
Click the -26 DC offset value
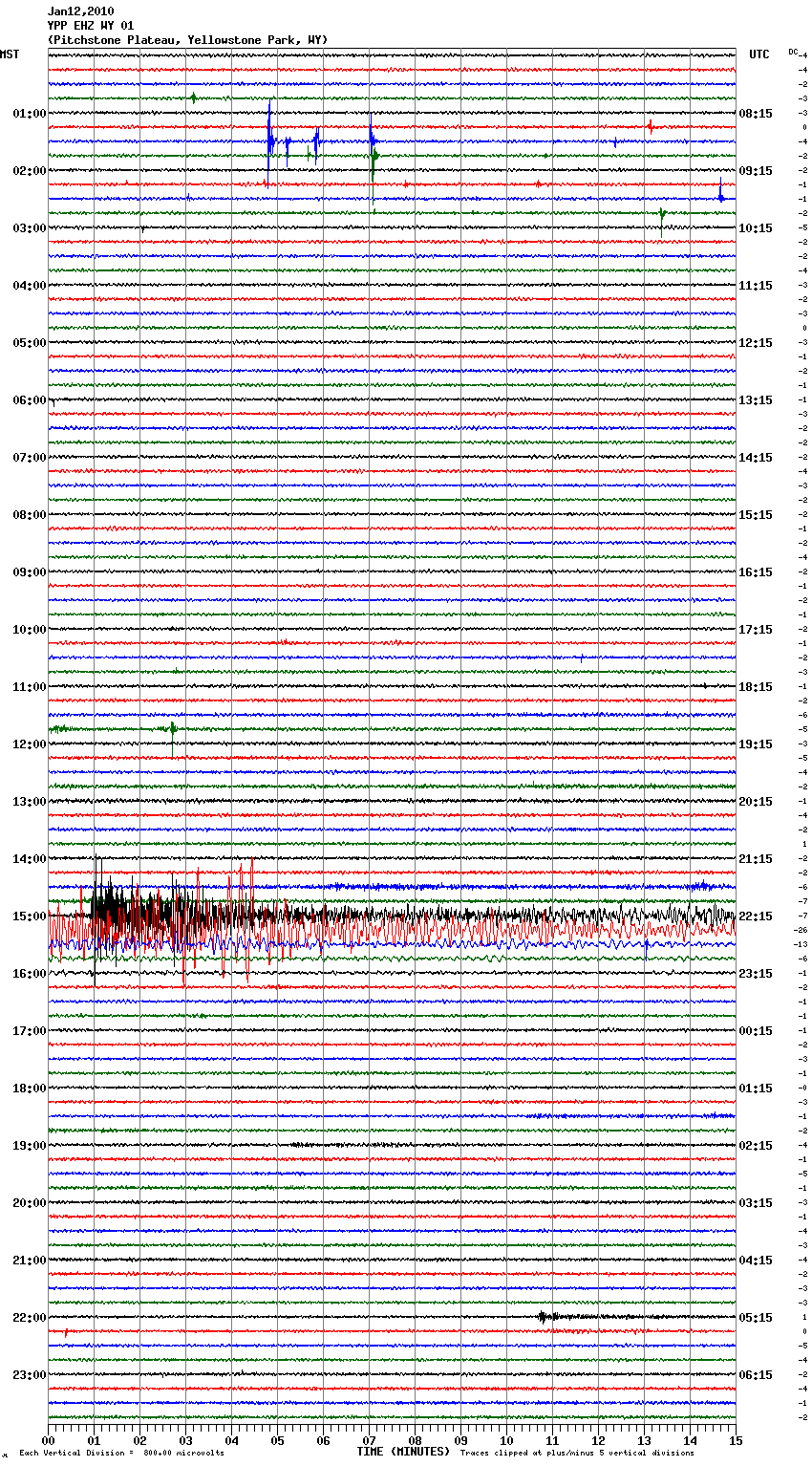tap(802, 930)
